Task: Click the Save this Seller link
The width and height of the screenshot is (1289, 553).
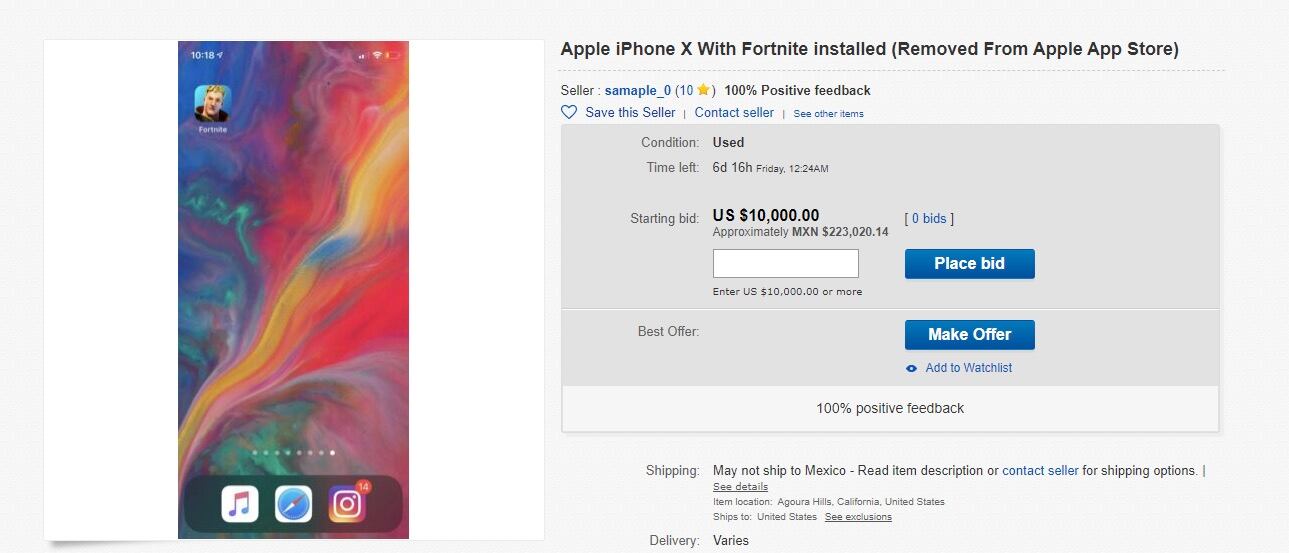Action: (x=630, y=113)
